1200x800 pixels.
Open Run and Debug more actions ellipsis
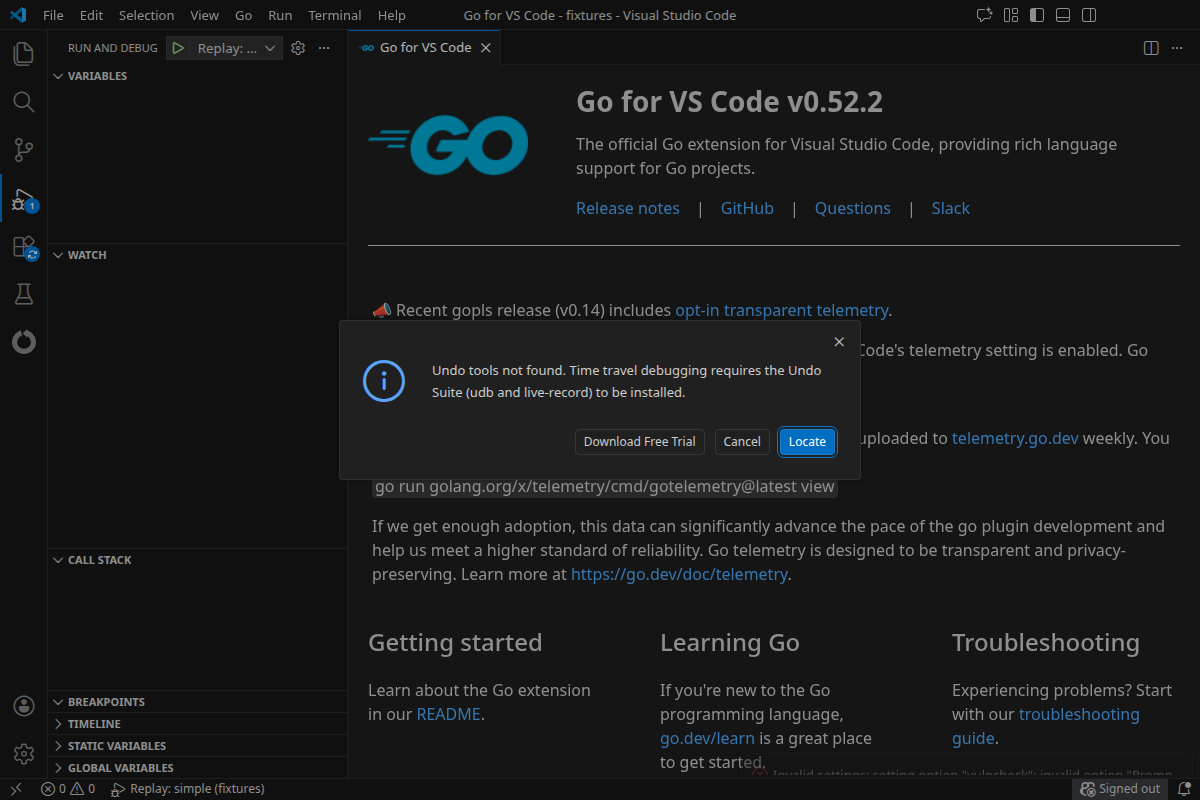click(323, 48)
